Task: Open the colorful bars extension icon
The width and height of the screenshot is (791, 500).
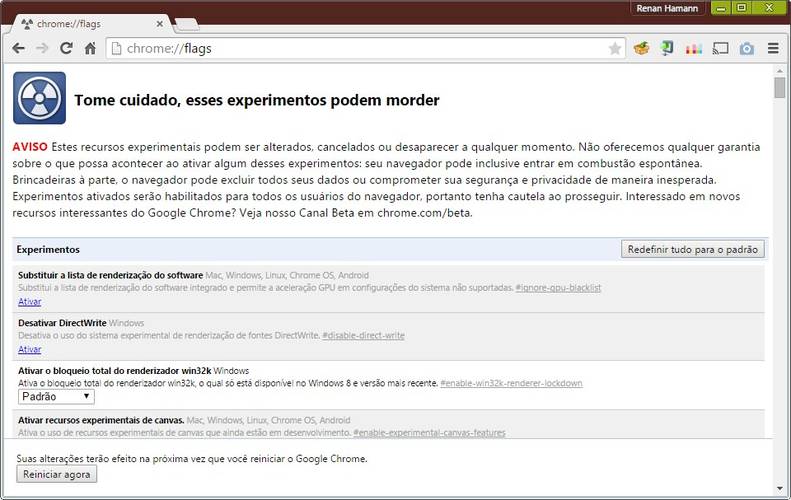Action: point(694,49)
